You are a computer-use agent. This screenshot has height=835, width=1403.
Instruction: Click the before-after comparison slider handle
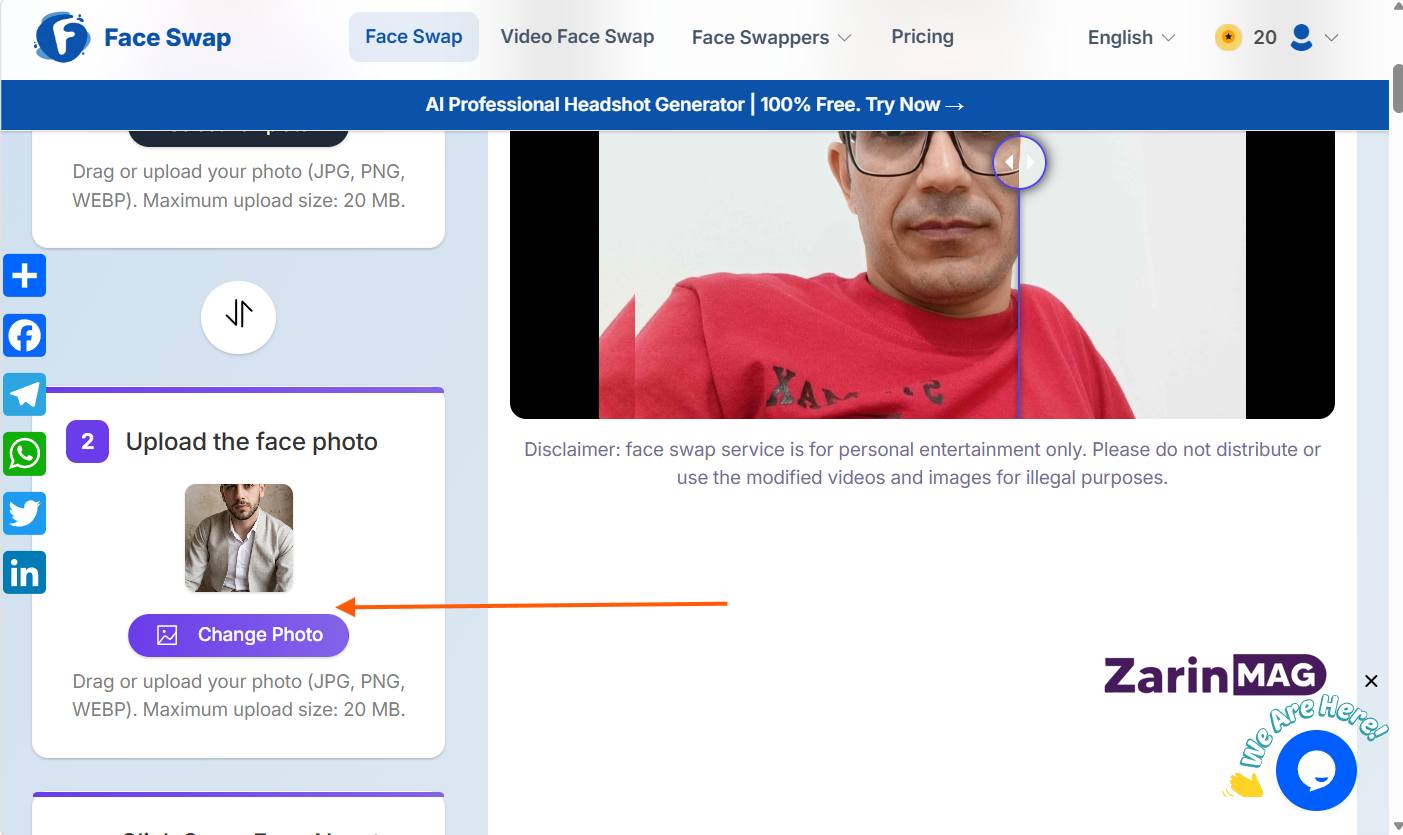click(x=1019, y=162)
